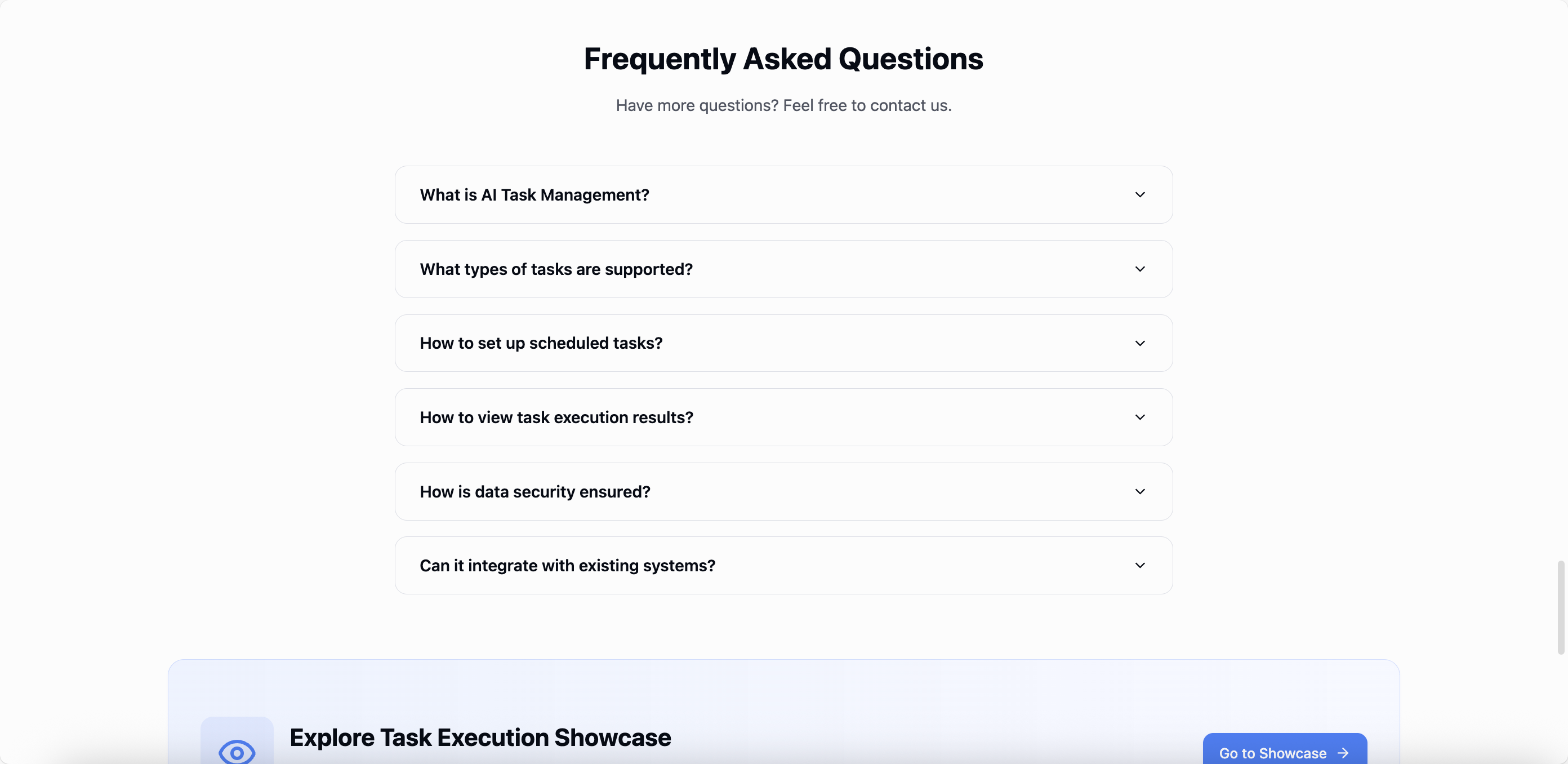This screenshot has width=1568, height=764.
Task: Expand the 'How is data security ensured?' entry
Action: click(783, 491)
